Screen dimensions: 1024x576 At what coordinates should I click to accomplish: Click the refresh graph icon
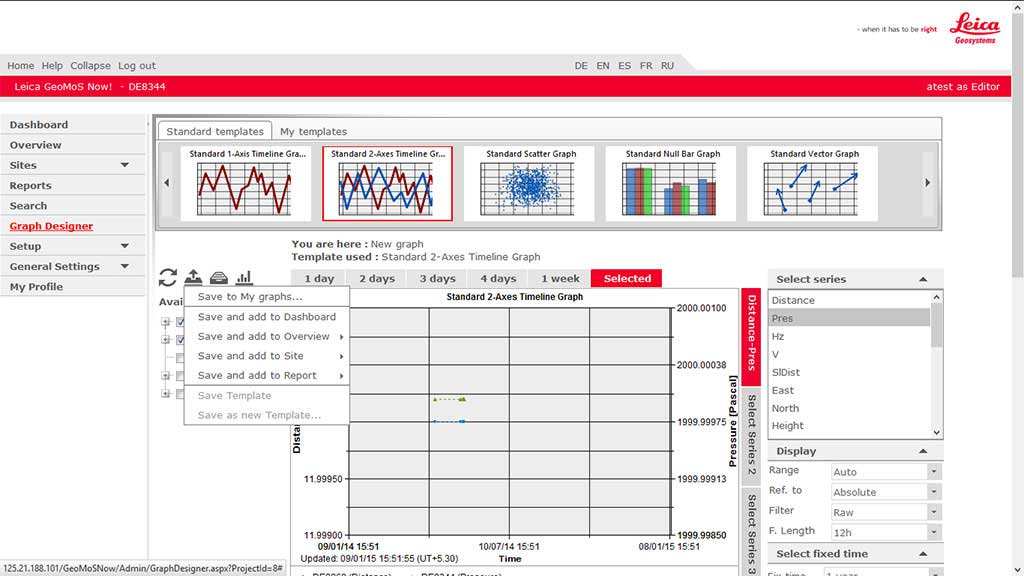(168, 278)
